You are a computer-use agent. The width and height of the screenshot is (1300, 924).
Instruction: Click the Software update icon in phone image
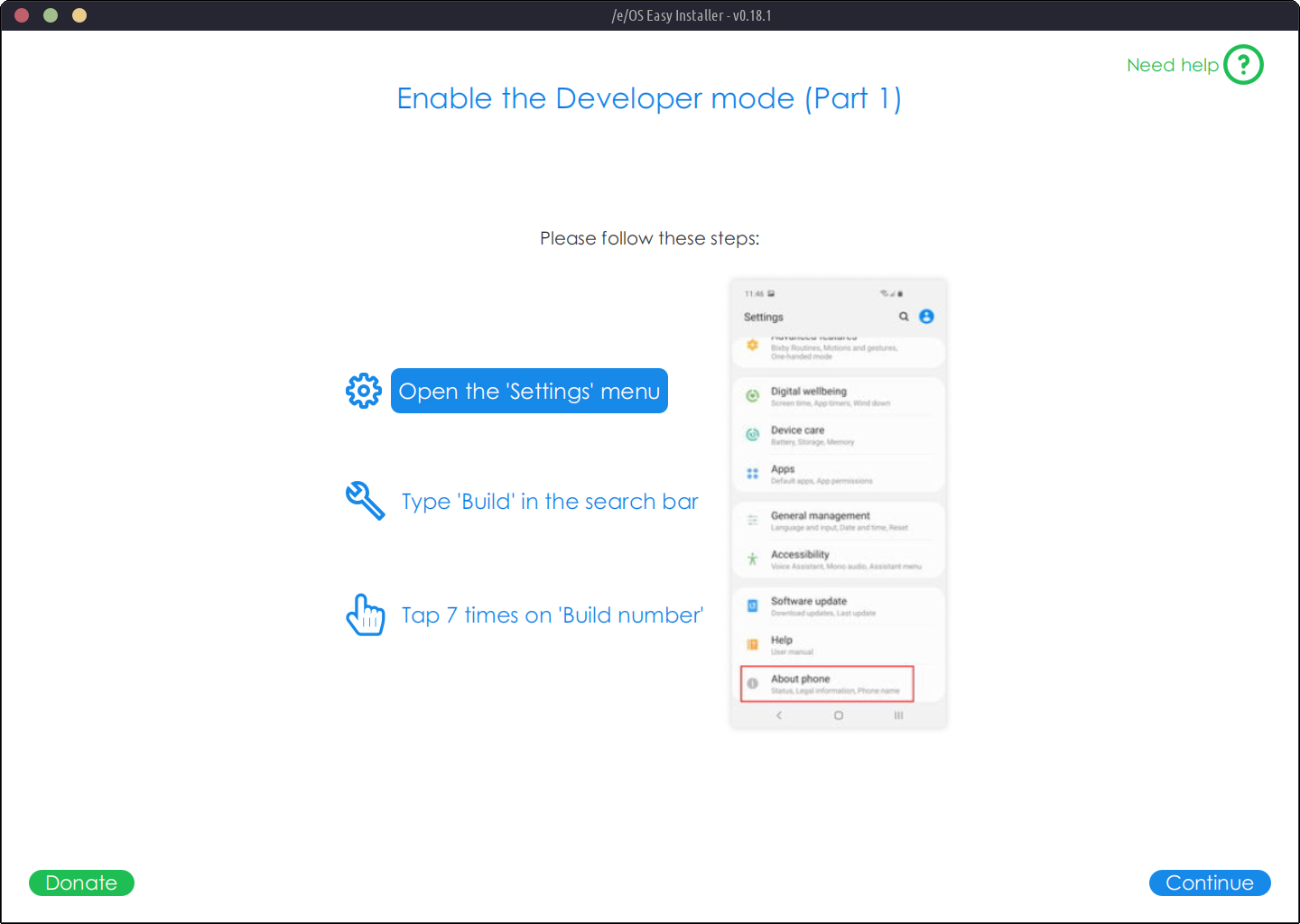752,605
